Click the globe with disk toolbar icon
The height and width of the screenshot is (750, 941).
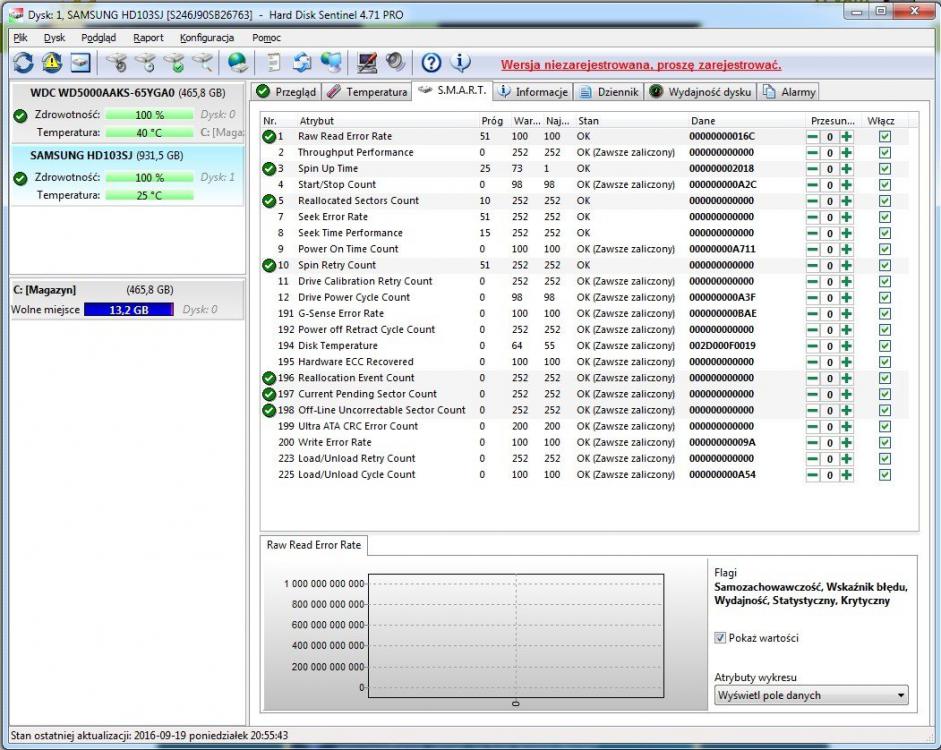(x=238, y=62)
